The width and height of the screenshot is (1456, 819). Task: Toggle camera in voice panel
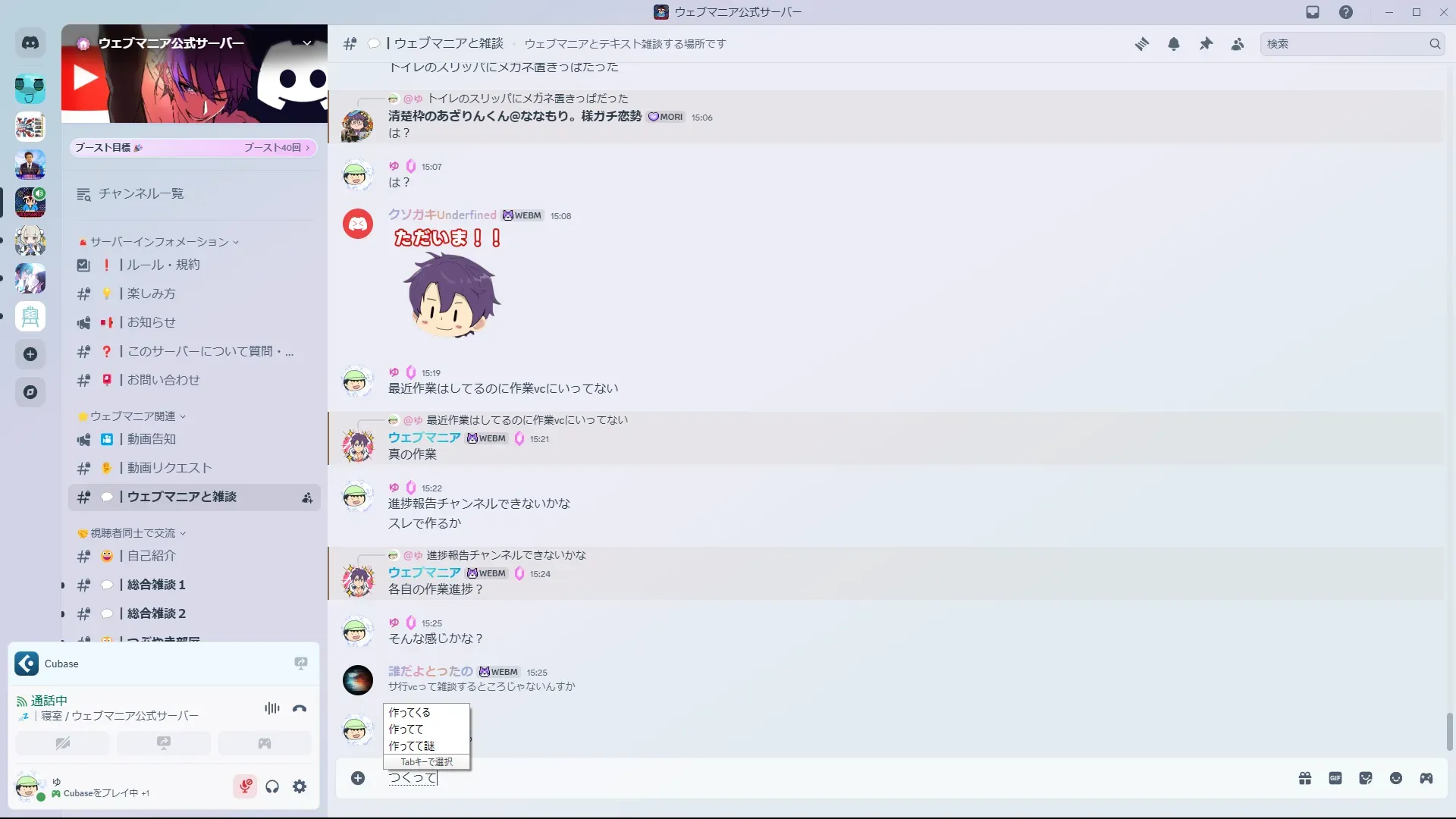(x=63, y=743)
